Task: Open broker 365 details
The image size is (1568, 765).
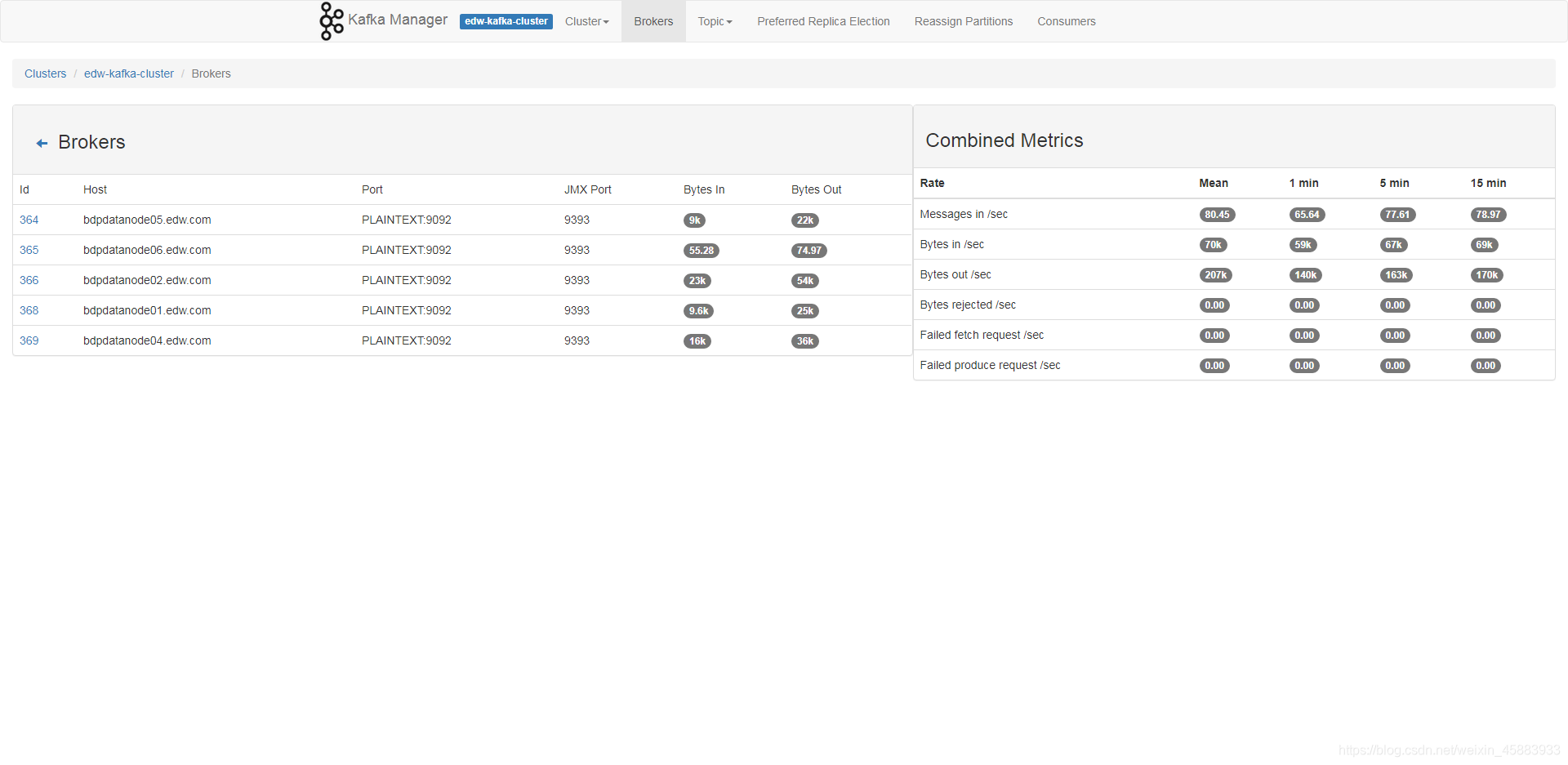Action: pos(29,250)
